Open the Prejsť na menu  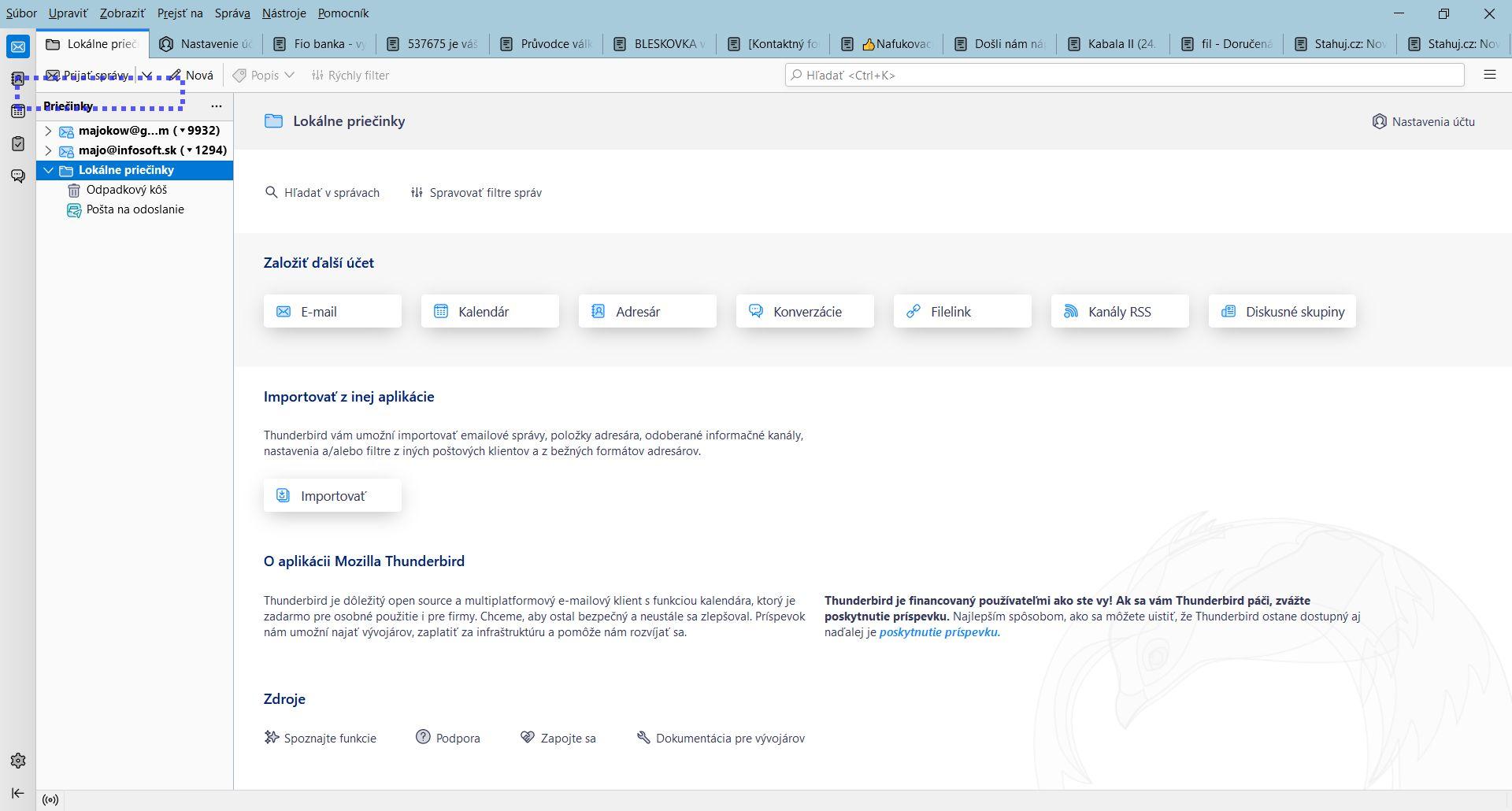[x=180, y=13]
